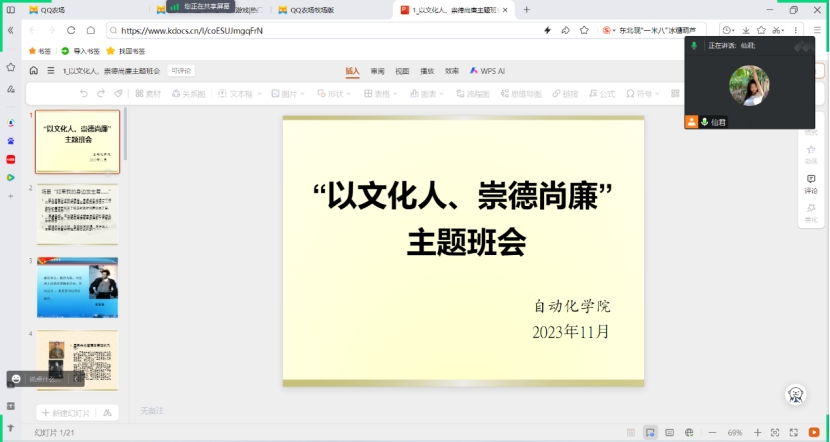The height and width of the screenshot is (442, 830).
Task: Open the WPS AI menu tab
Action: click(x=488, y=71)
